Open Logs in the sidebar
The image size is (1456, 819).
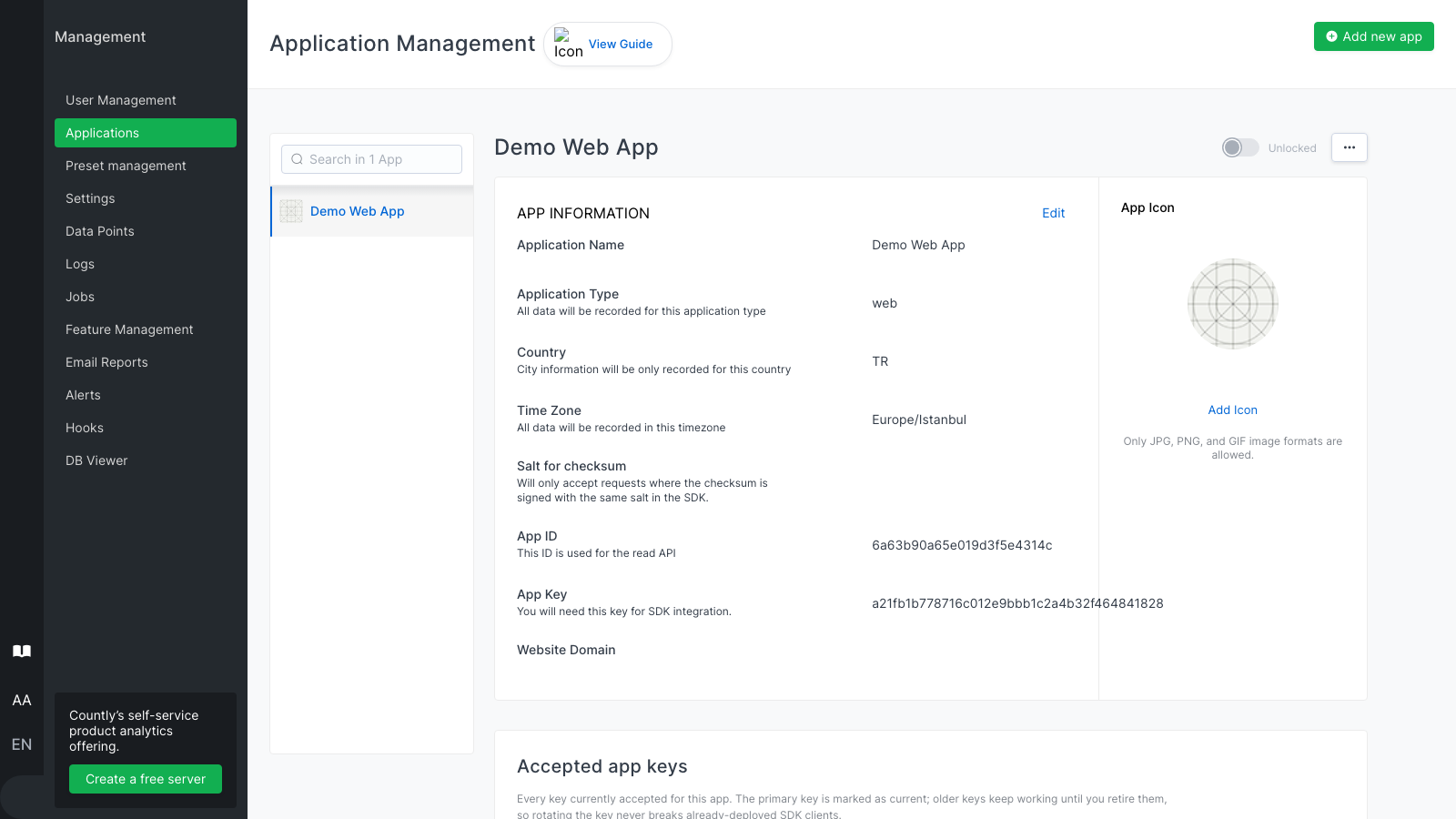146,264
